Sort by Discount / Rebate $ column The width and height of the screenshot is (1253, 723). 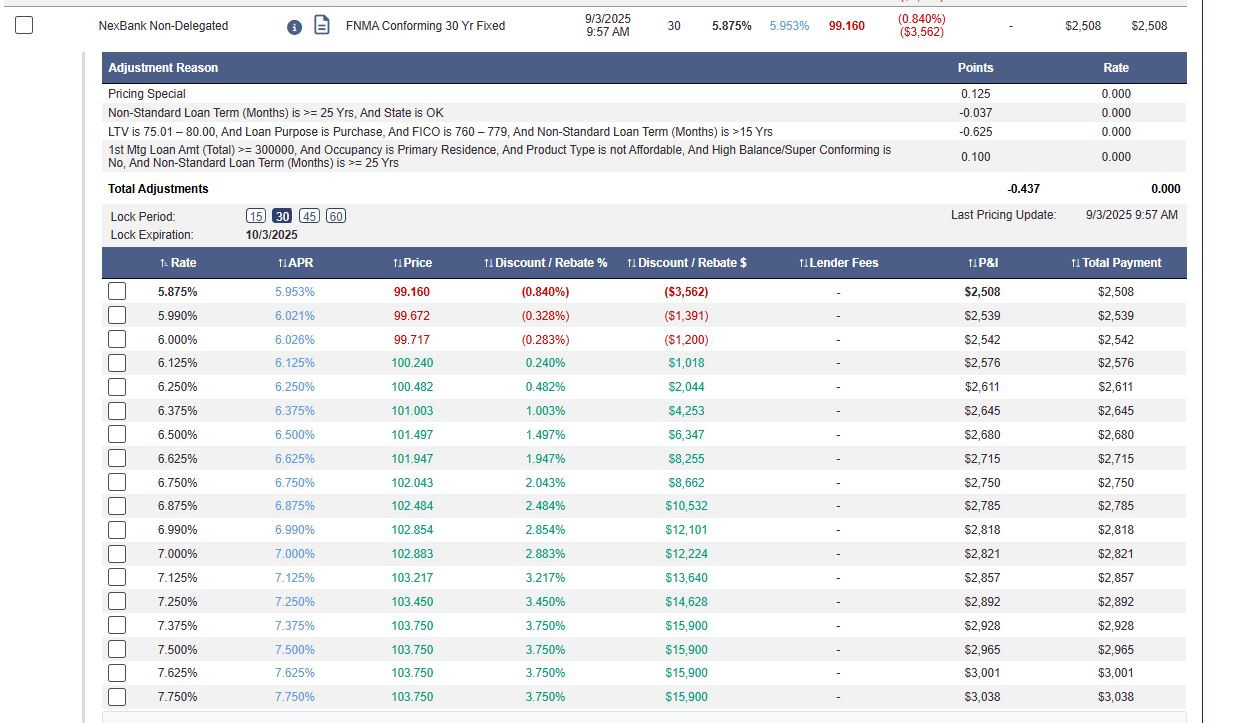pos(687,263)
